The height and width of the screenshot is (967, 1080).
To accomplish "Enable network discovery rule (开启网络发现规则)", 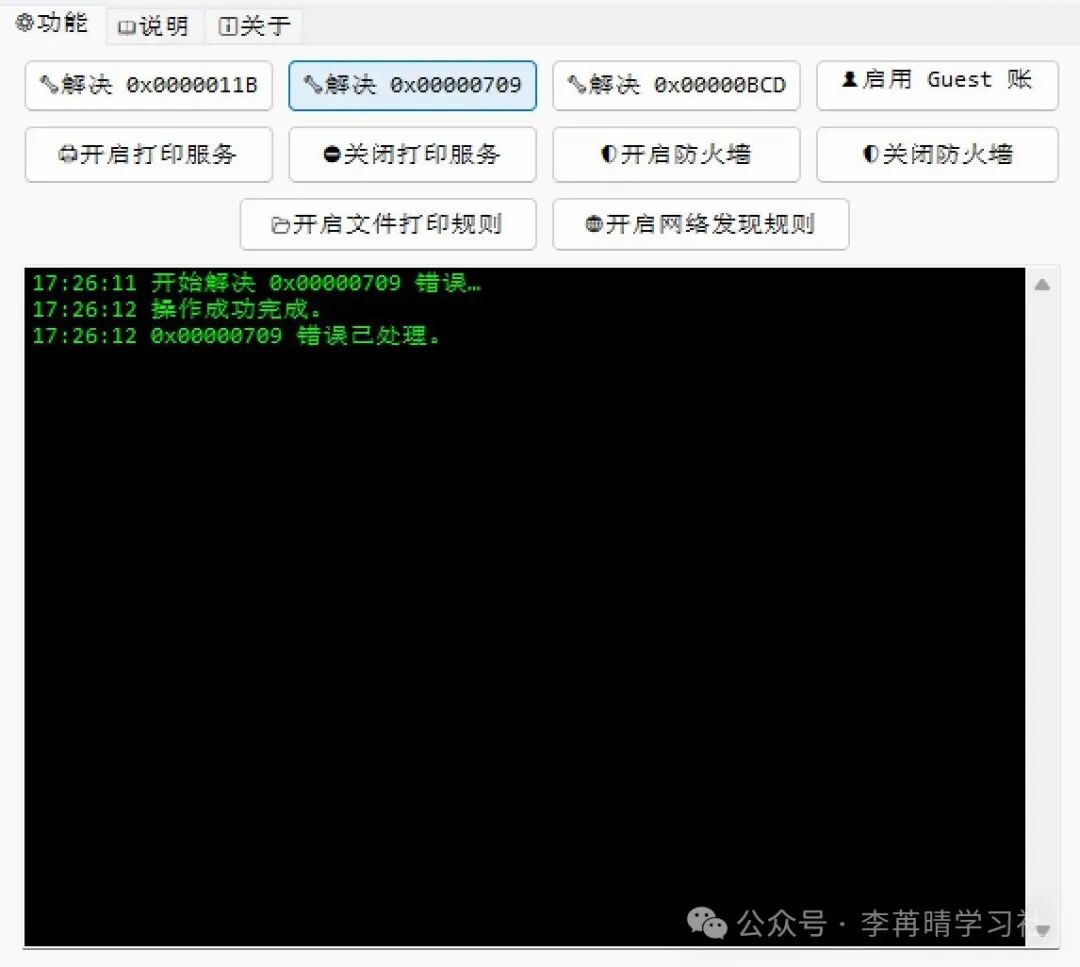I will point(700,224).
